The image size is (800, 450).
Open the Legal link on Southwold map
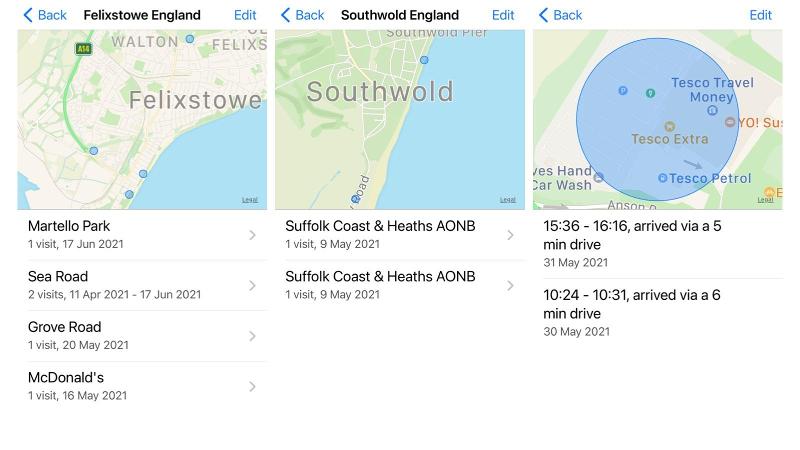pyautogui.click(x=508, y=200)
